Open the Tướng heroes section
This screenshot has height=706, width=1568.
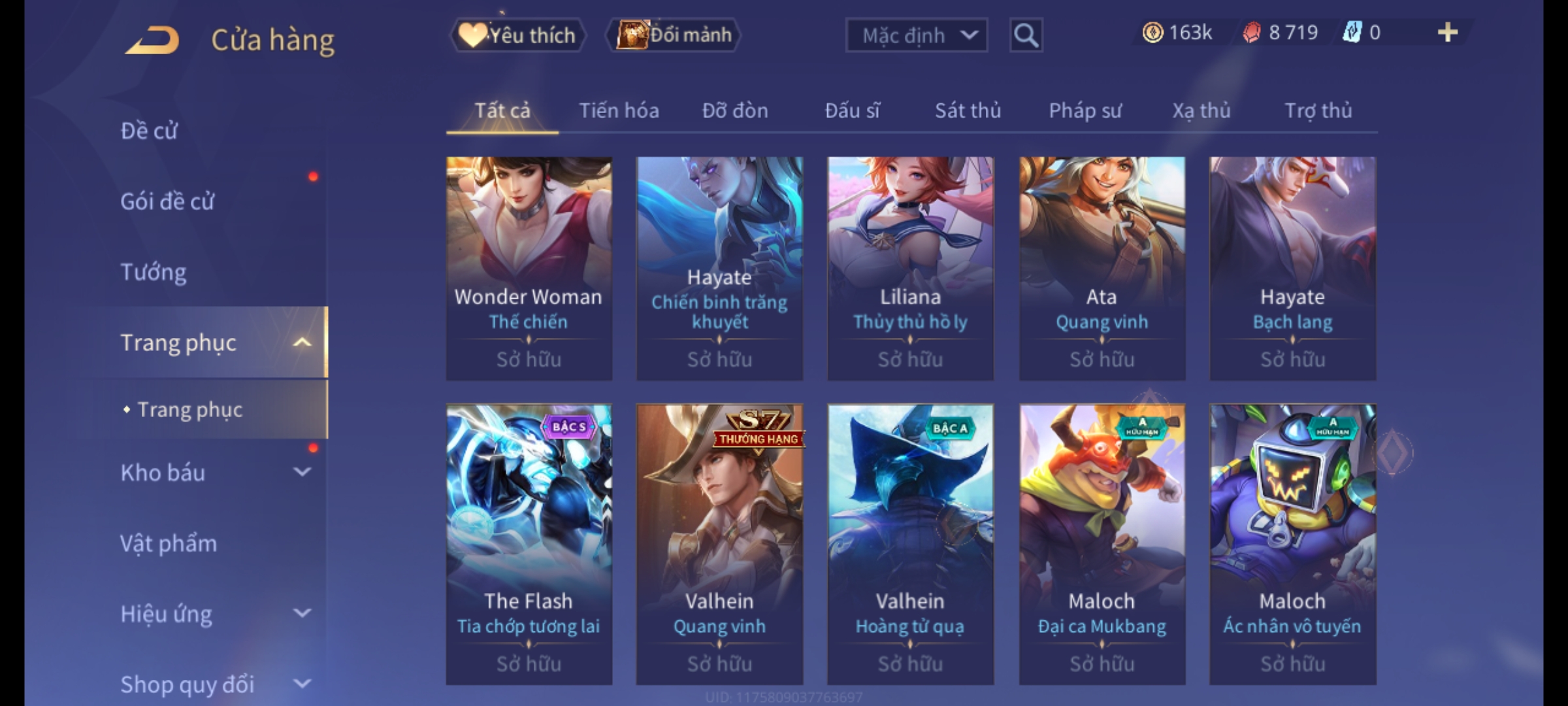(154, 272)
